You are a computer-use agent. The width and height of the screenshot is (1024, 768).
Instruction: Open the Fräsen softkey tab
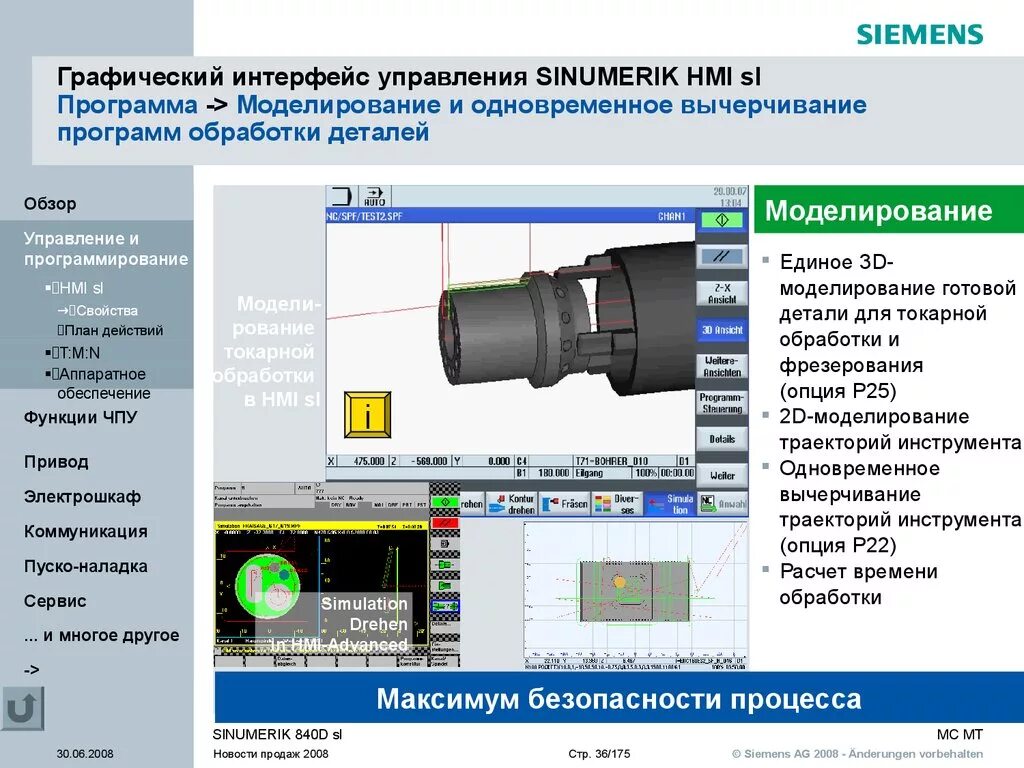point(566,504)
